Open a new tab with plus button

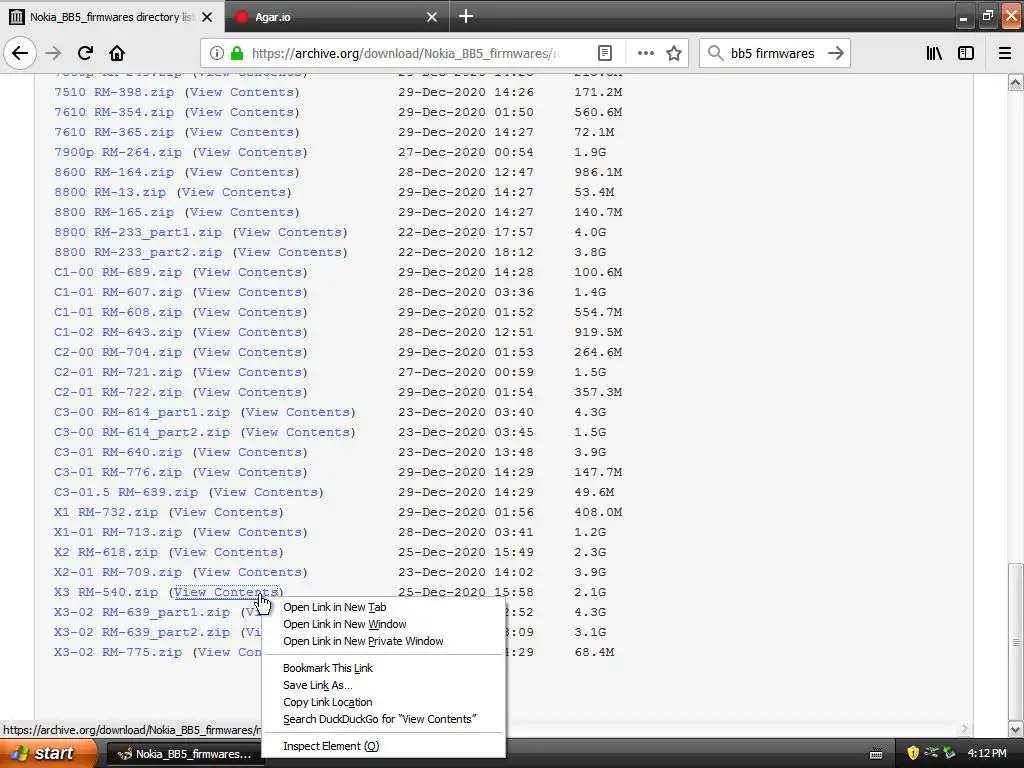pos(466,16)
